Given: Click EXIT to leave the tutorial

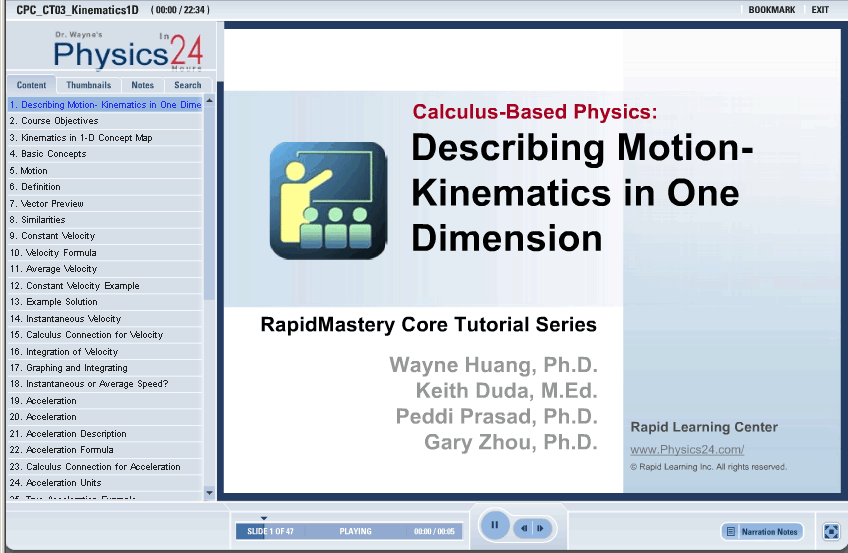Looking at the screenshot, I should pyautogui.click(x=820, y=10).
